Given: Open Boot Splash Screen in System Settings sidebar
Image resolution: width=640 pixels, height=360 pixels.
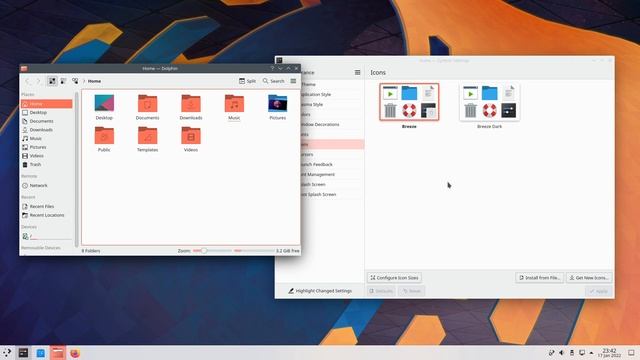Looking at the screenshot, I should [x=320, y=194].
